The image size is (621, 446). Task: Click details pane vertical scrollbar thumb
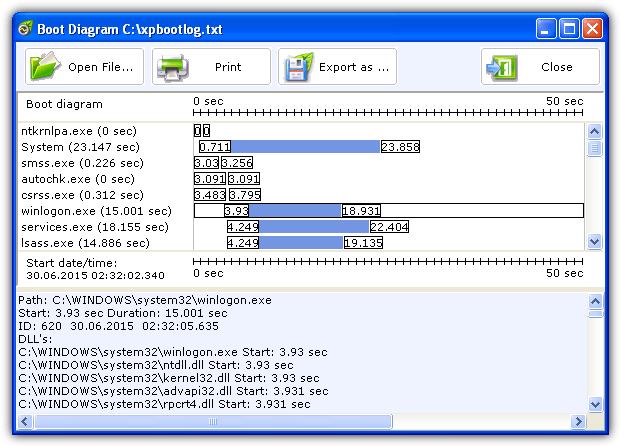595,314
